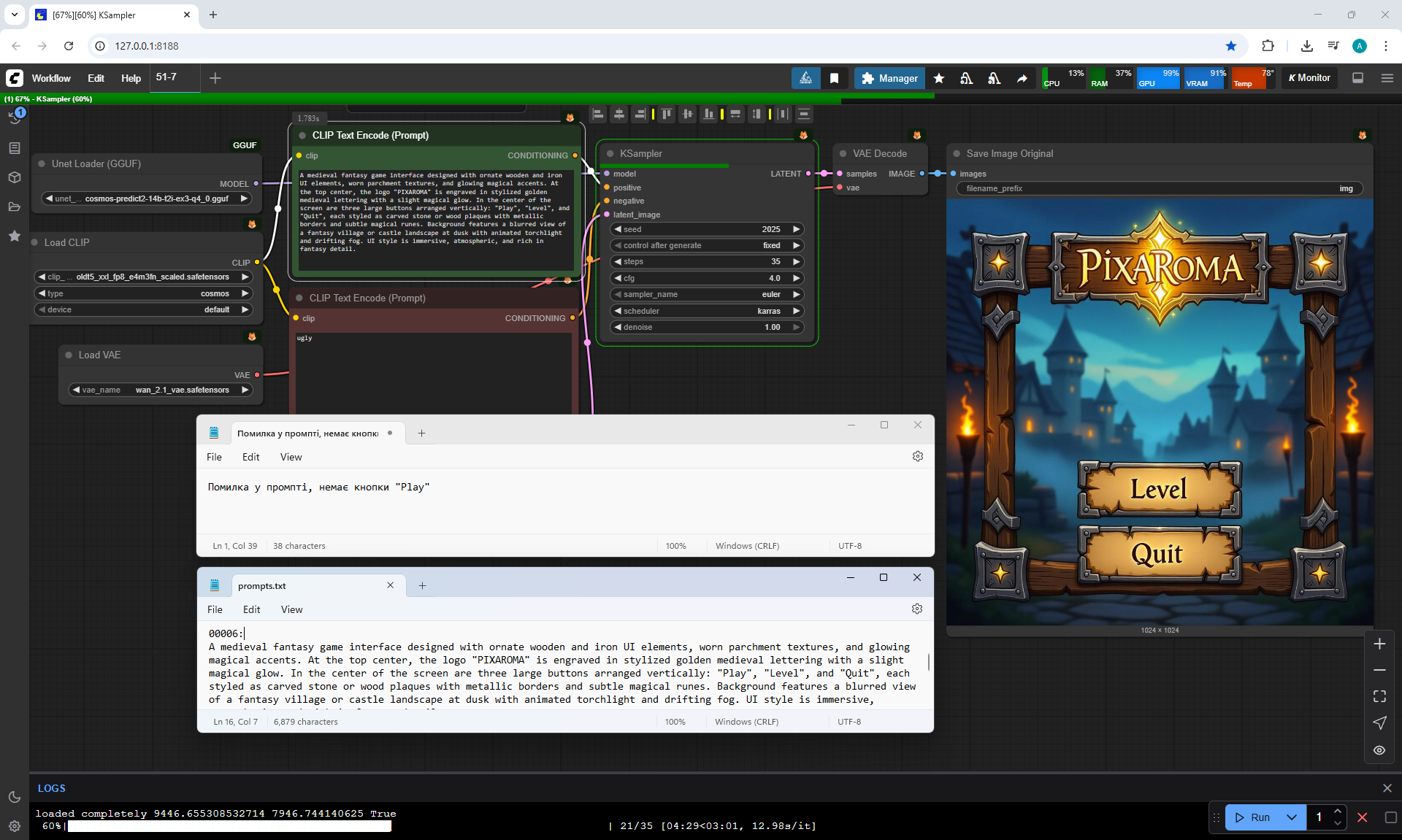Click the share arrow icon in toolbar
Viewport: 1402px width, 840px height.
click(x=1022, y=78)
